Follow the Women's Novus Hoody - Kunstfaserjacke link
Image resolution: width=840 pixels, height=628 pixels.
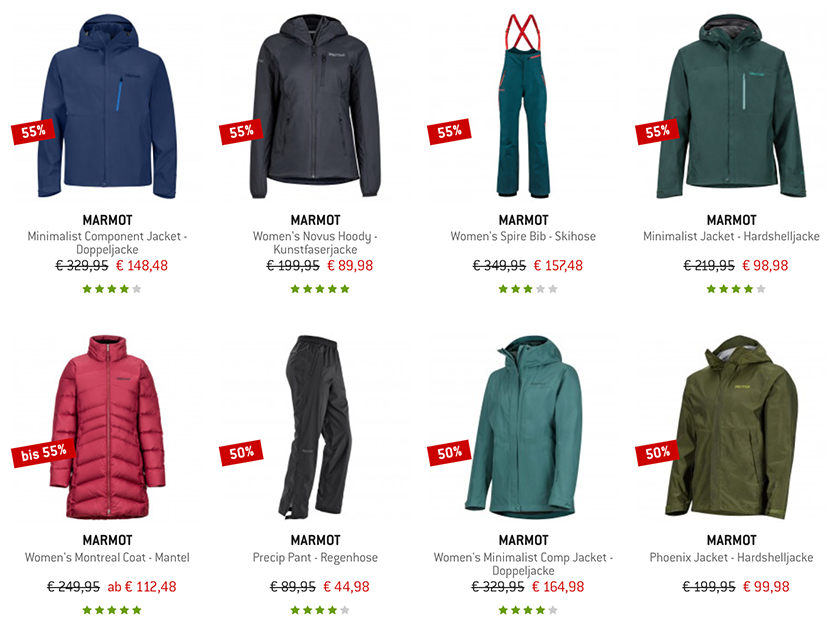tap(315, 243)
